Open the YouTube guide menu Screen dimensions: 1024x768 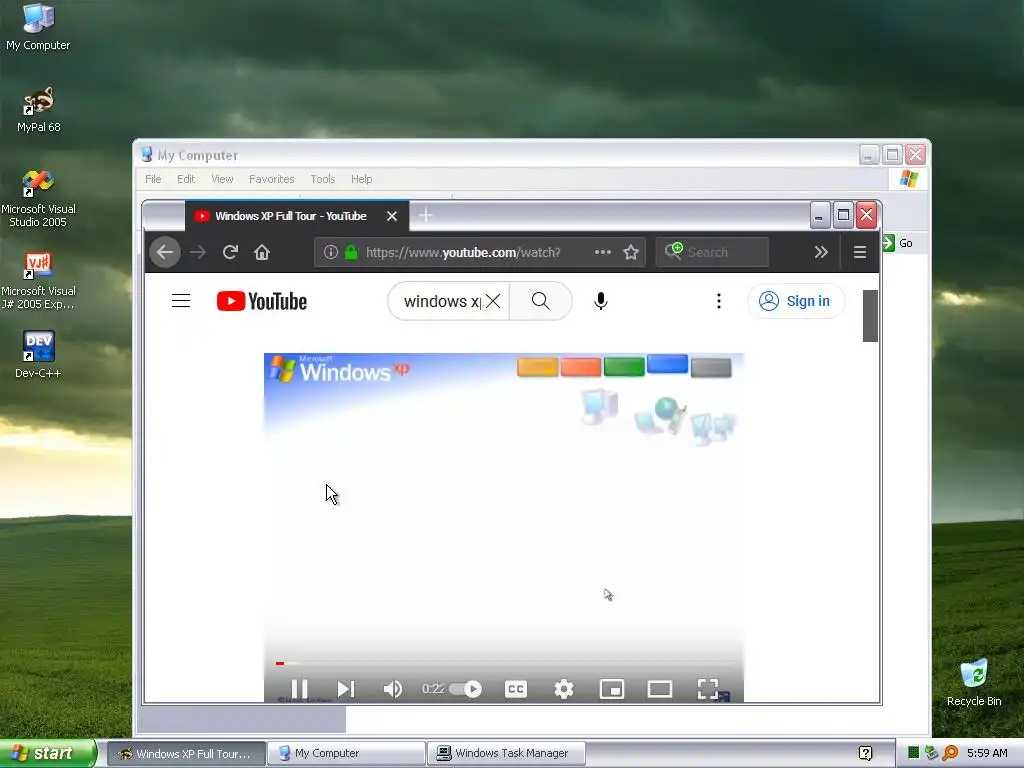tap(181, 301)
